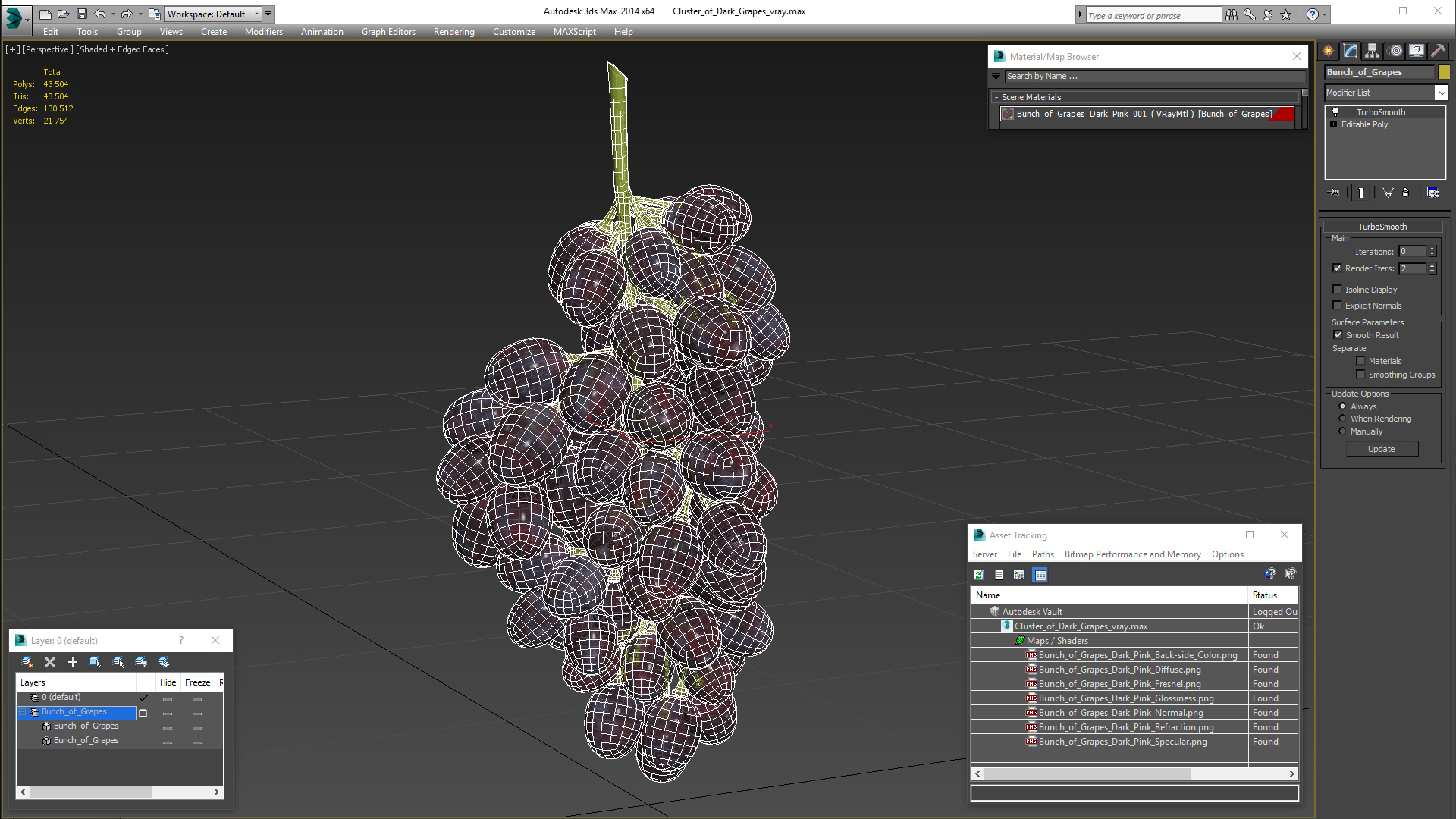Select Bunch_of_Grapes_Dark_Pink_001 material entry

tap(1147, 114)
